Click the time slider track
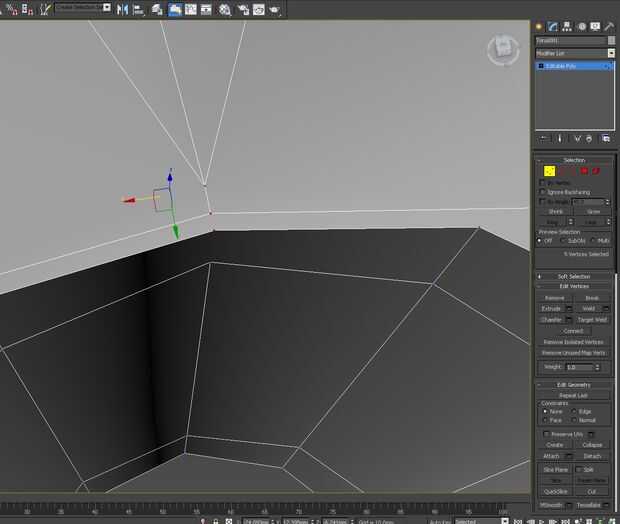620x524 pixels. coord(253,509)
